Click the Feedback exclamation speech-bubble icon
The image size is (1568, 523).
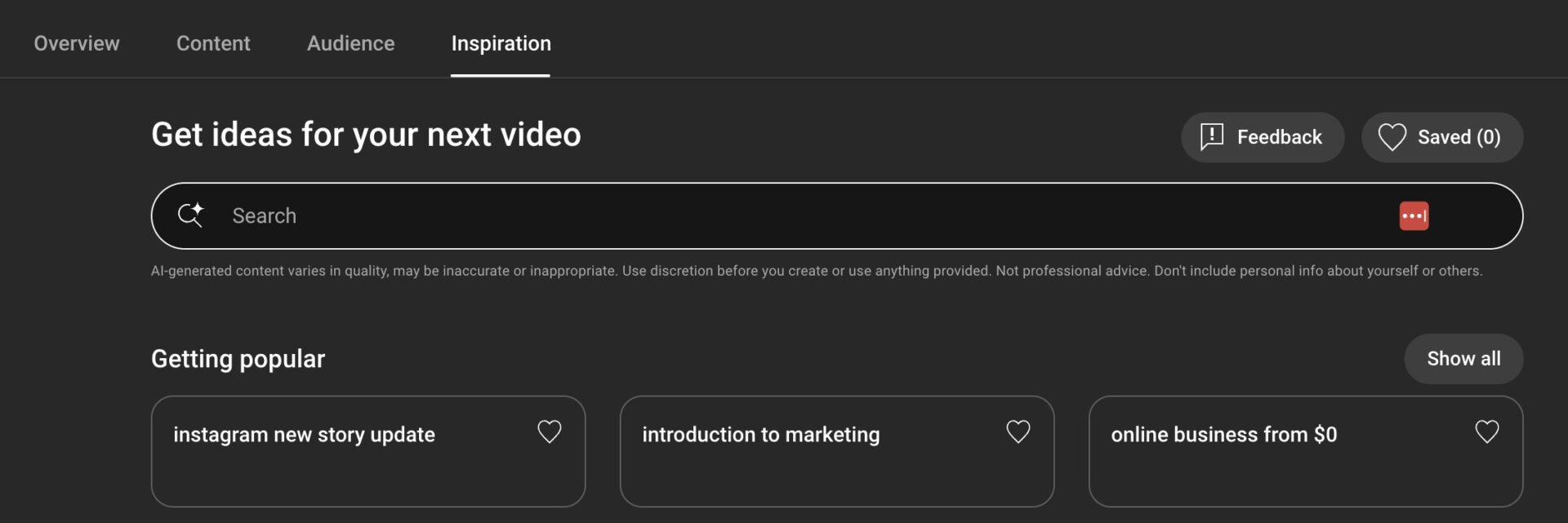pyautogui.click(x=1212, y=136)
